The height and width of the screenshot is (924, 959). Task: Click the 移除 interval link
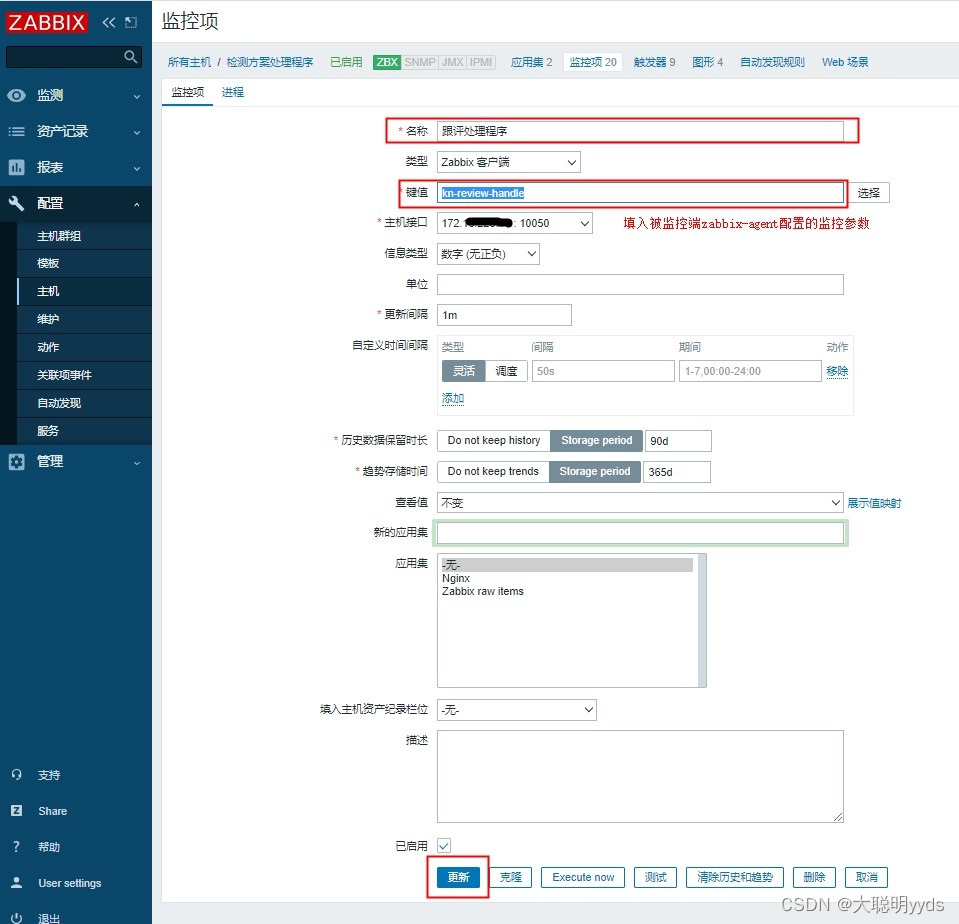pyautogui.click(x=837, y=371)
